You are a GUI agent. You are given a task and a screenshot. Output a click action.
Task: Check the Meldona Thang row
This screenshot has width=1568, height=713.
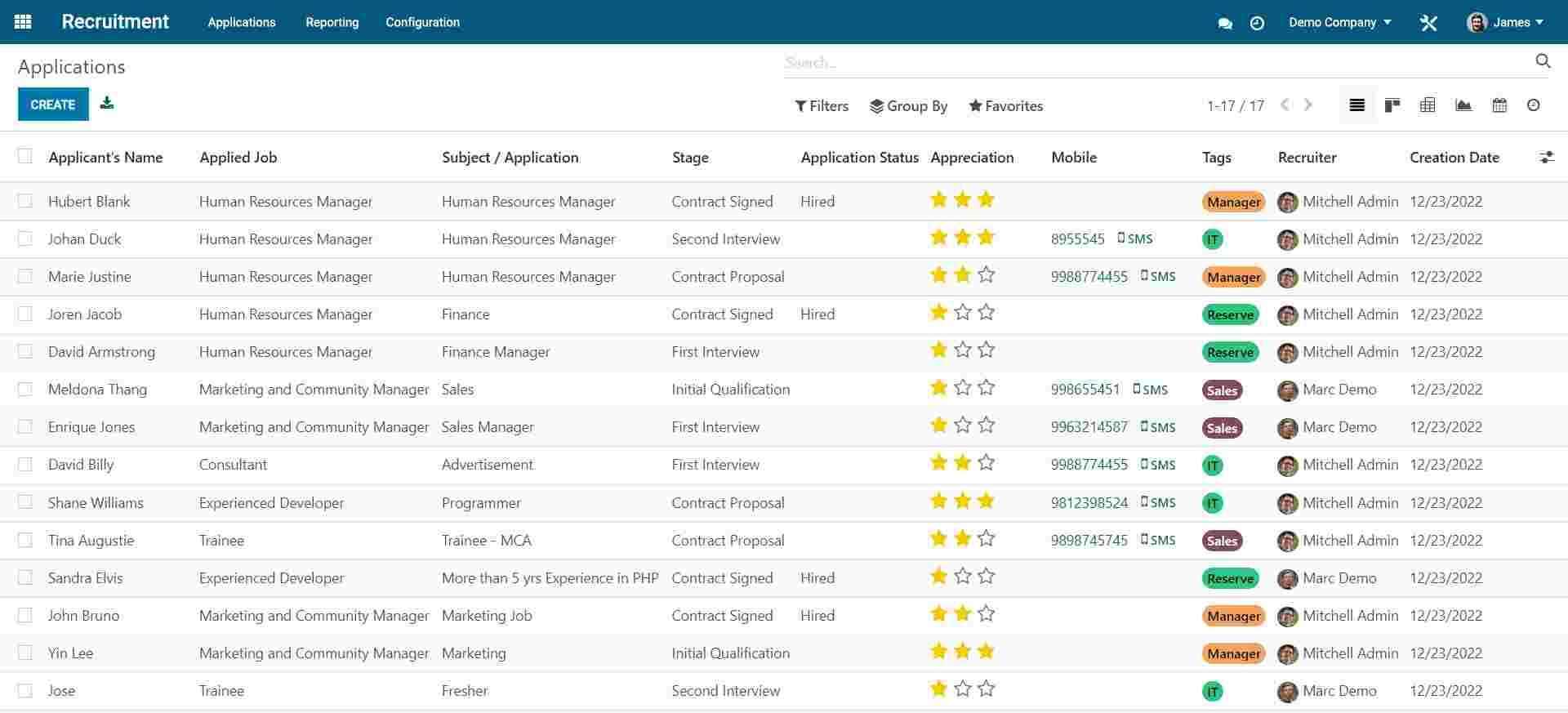click(x=25, y=389)
